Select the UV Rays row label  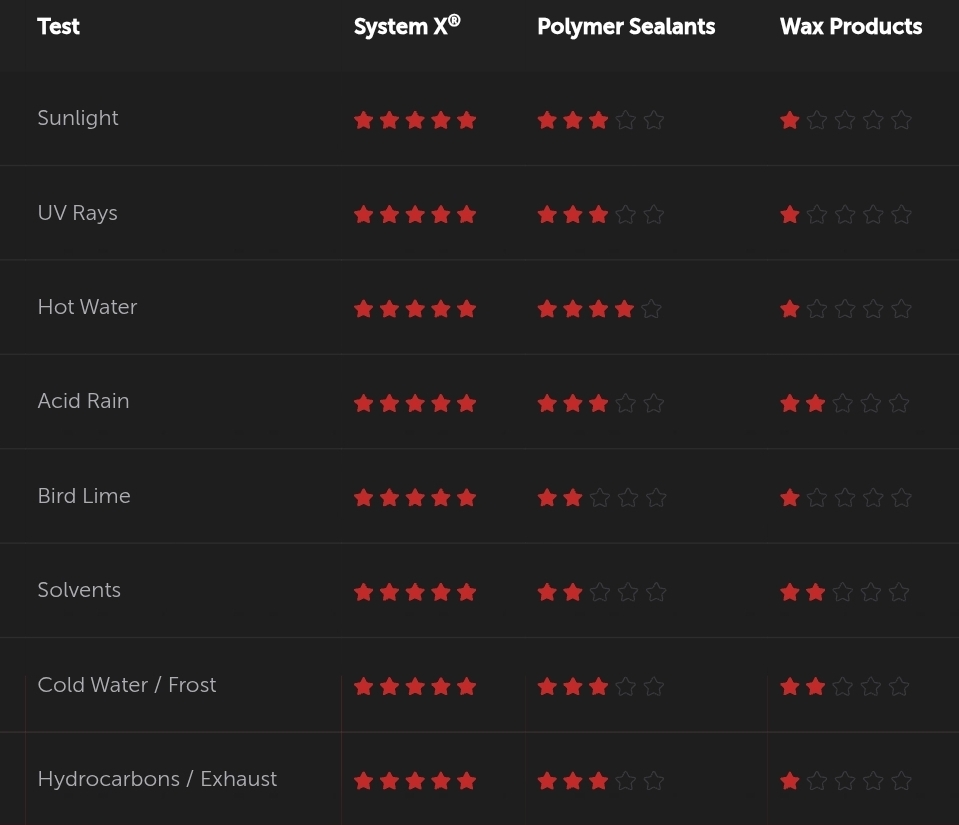pyautogui.click(x=77, y=213)
